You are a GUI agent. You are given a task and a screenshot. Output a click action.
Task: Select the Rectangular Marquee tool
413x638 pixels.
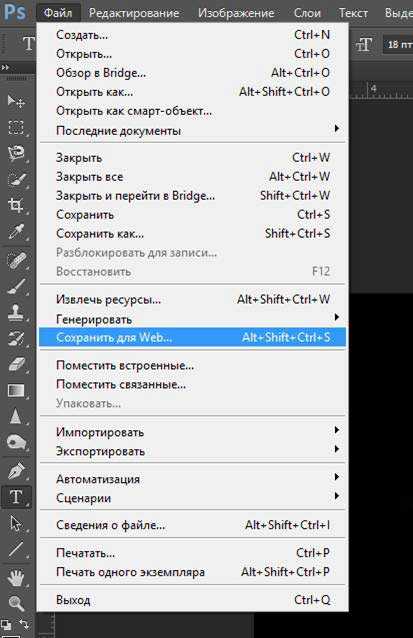tap(16, 127)
